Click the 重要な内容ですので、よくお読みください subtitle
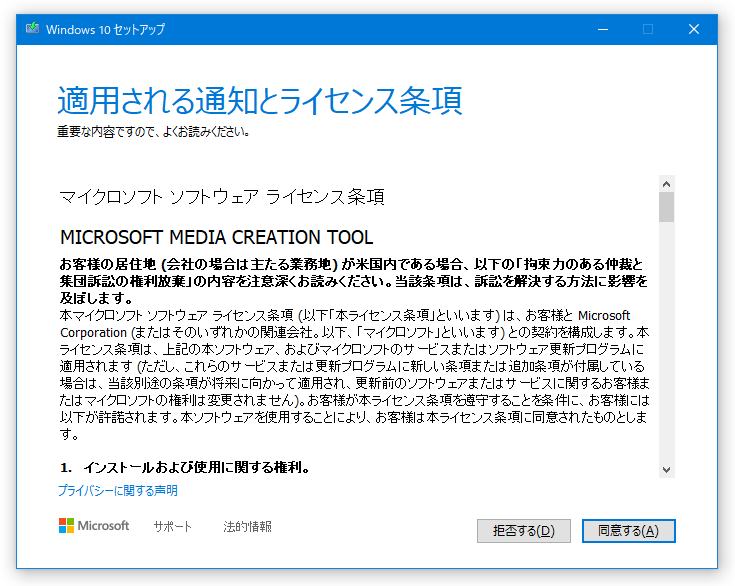Viewport: 735px width, 586px height. [x=153, y=132]
